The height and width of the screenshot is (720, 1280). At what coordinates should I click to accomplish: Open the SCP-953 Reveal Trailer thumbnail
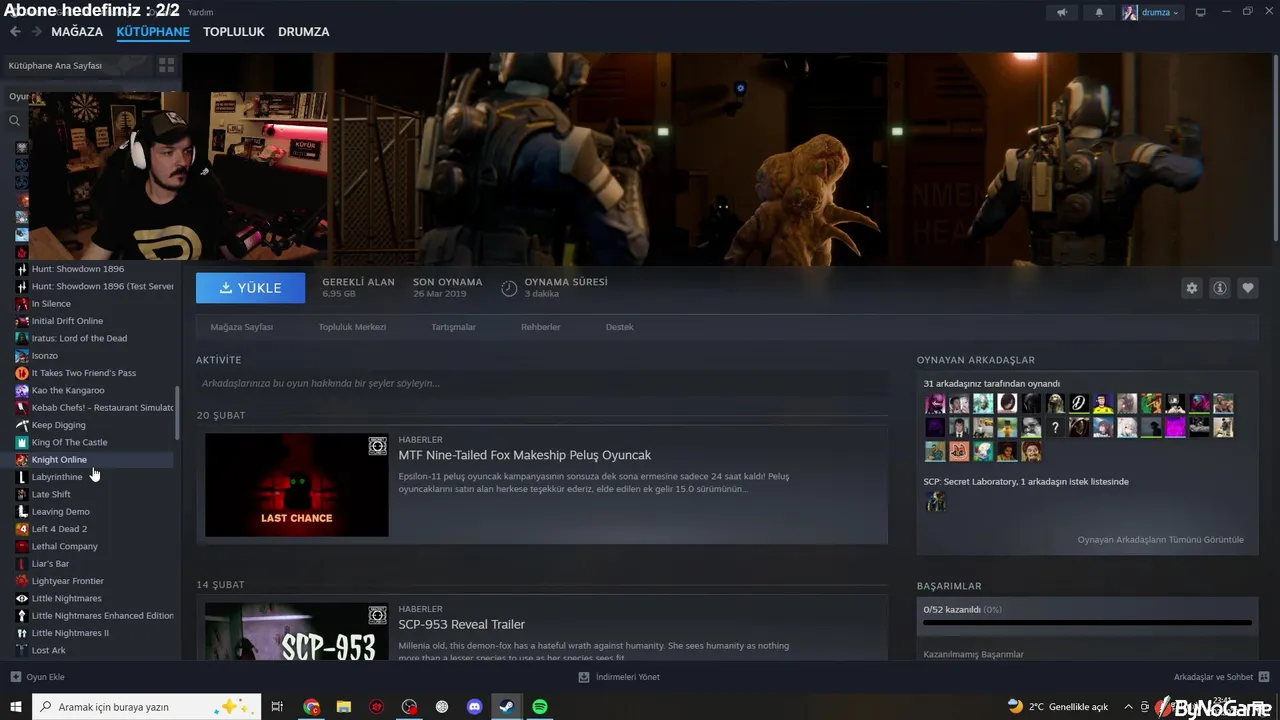(297, 631)
